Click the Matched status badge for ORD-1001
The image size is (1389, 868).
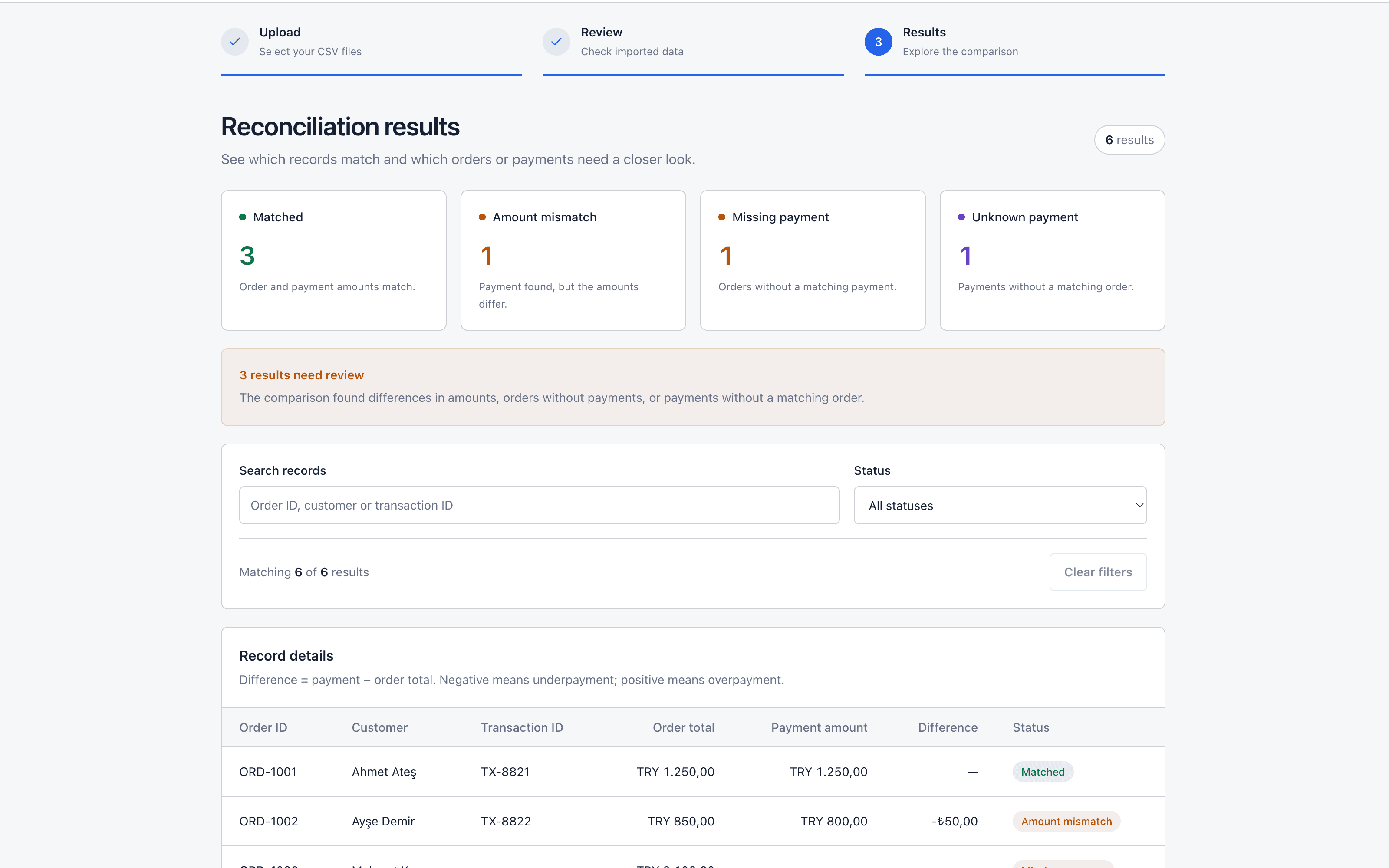coord(1043,772)
